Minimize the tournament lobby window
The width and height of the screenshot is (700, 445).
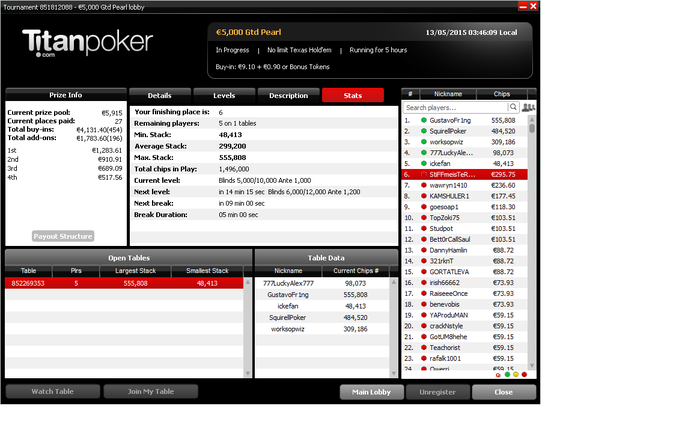523,6
